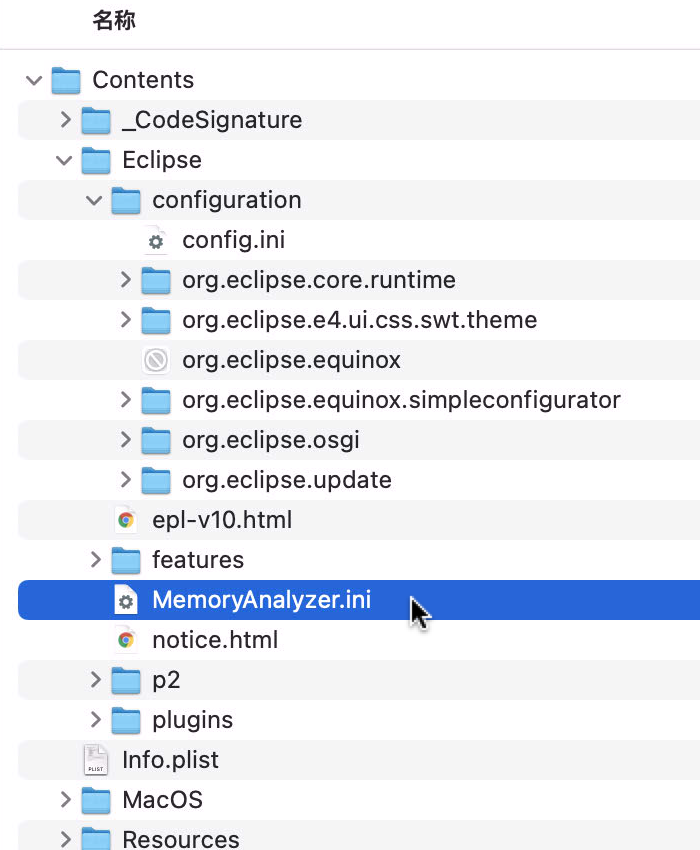Expand the MacOS folder

[x=65, y=800]
